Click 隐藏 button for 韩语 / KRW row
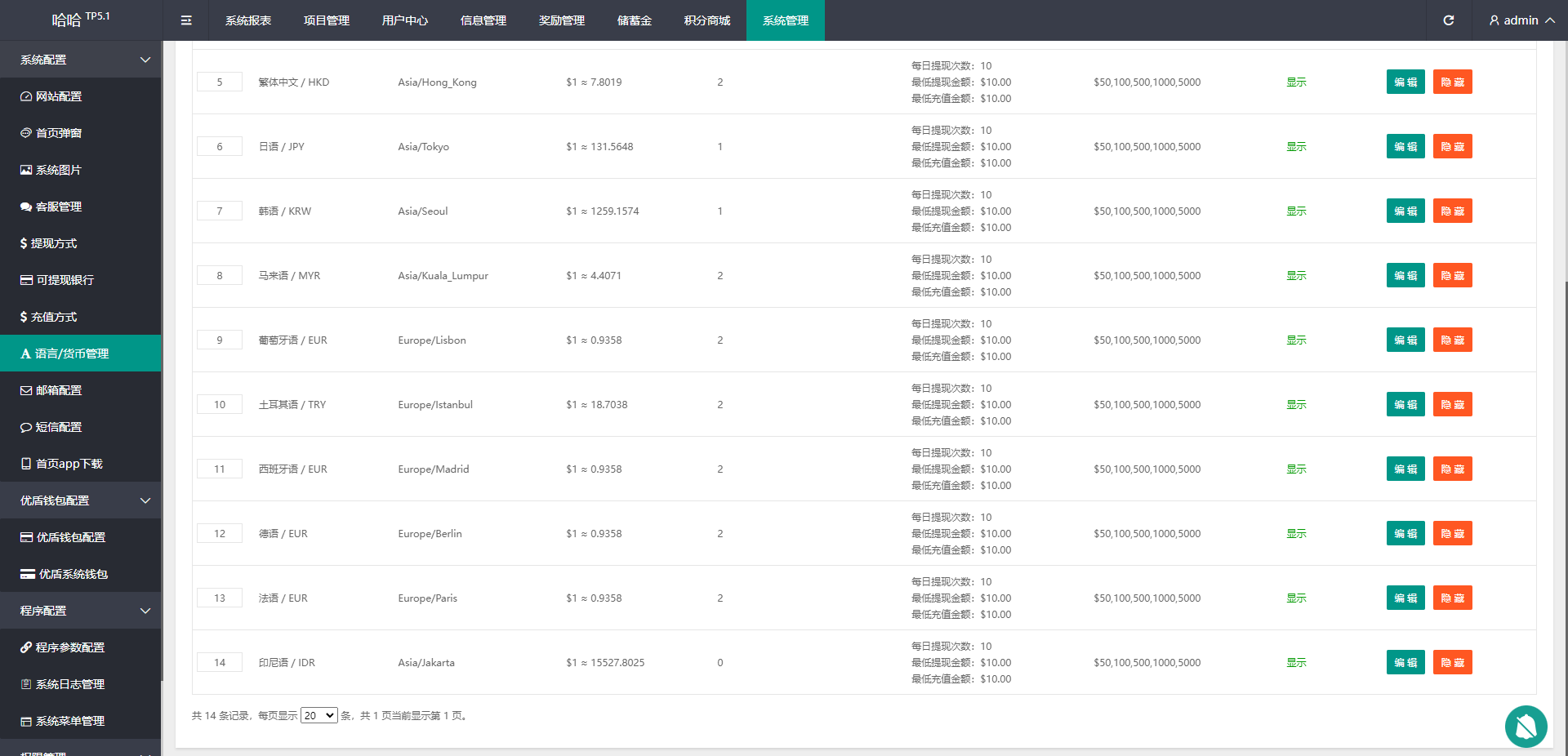 tap(1452, 211)
